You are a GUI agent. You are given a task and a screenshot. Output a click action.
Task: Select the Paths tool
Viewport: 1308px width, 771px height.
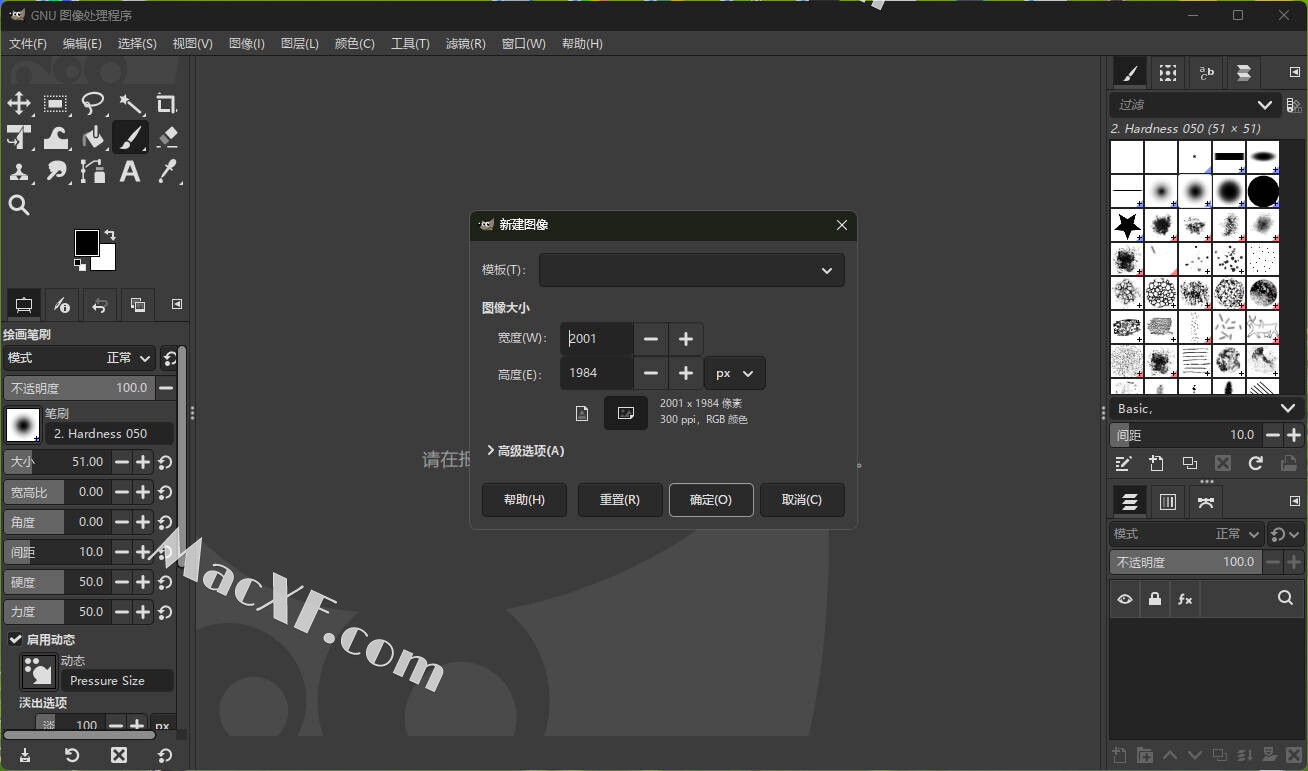(93, 171)
